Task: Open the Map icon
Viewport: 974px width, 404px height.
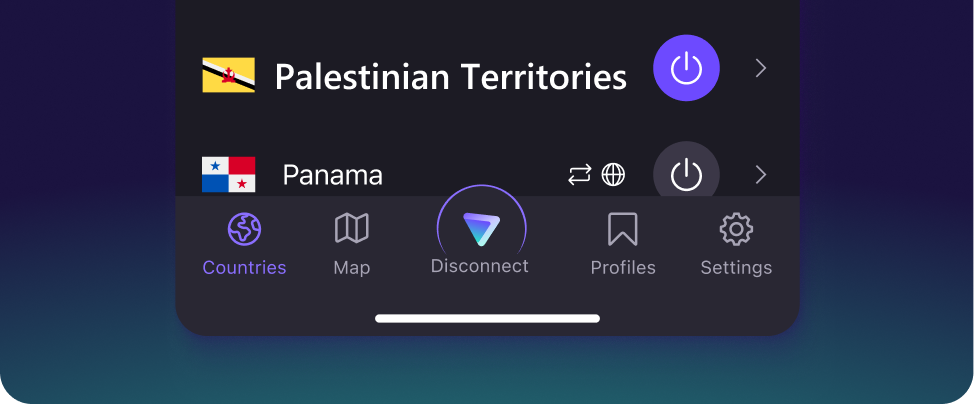Action: click(352, 228)
